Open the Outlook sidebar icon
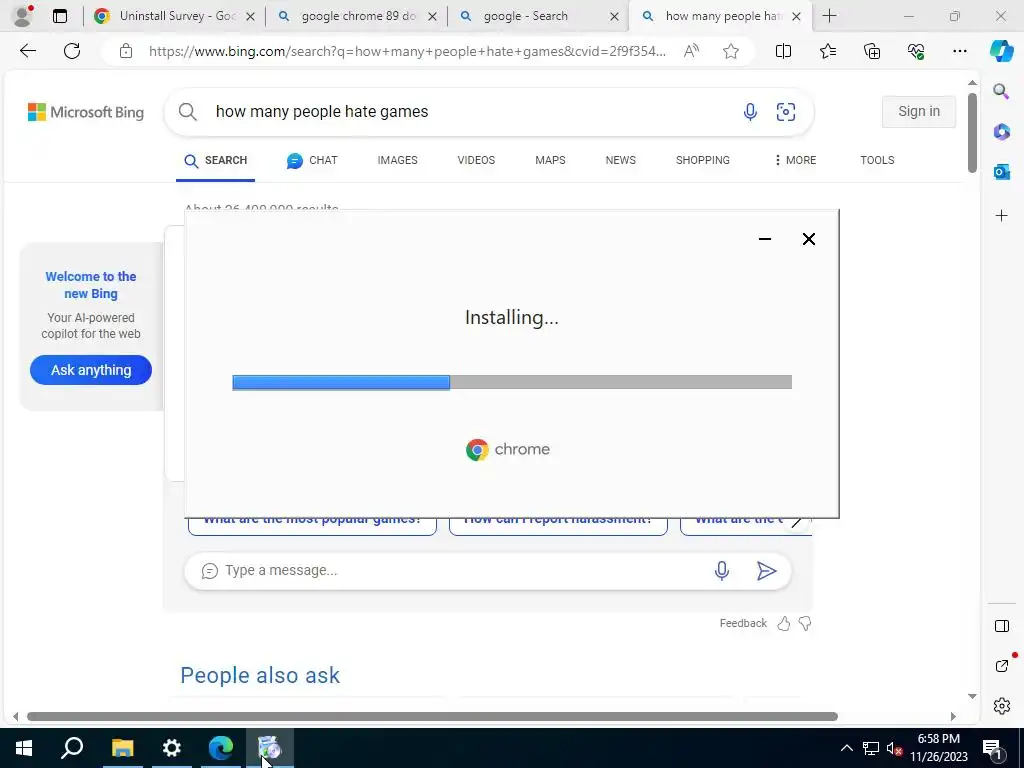The height and width of the screenshot is (768, 1024). tap(1001, 172)
